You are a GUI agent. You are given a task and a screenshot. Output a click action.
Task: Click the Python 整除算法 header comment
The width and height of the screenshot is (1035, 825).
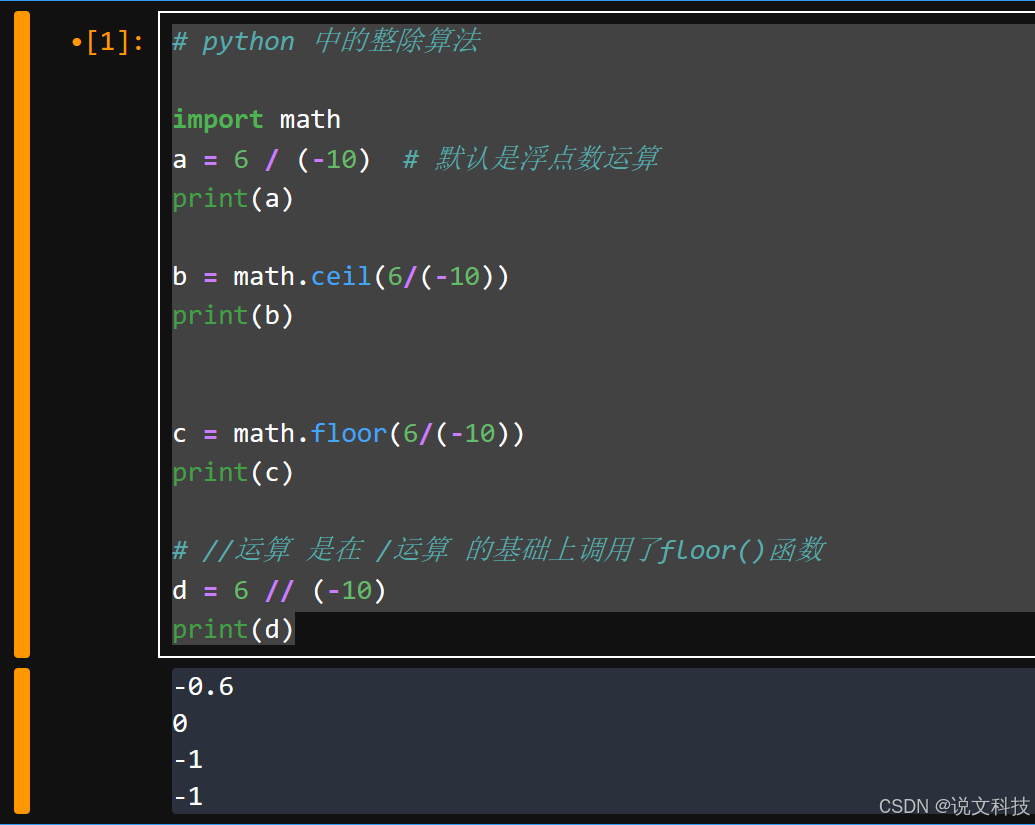click(x=325, y=41)
